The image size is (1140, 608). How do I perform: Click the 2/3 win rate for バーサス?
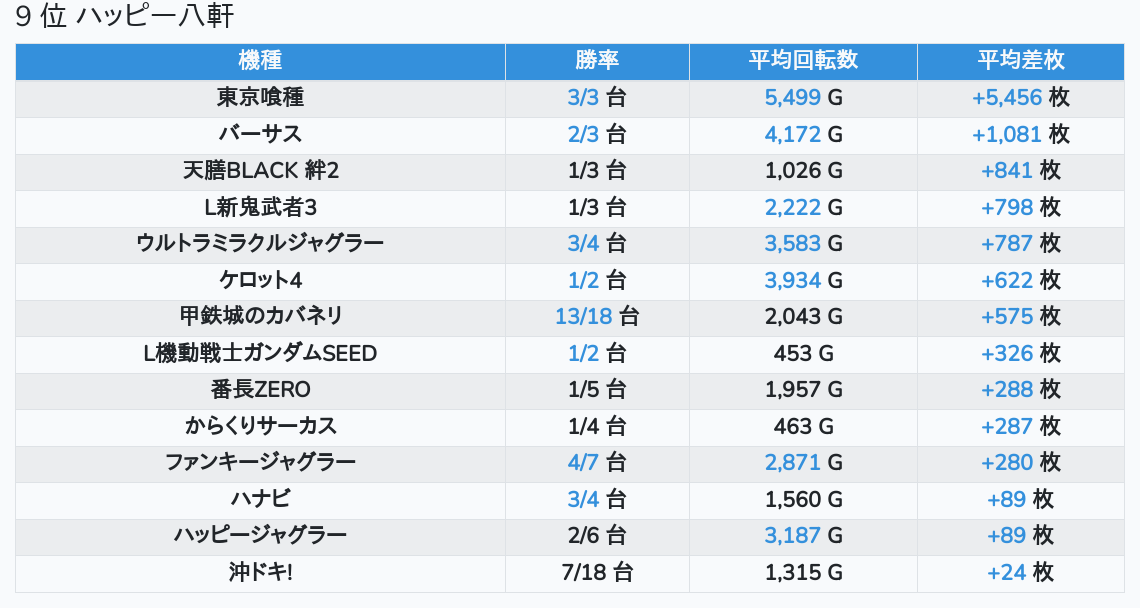[582, 134]
